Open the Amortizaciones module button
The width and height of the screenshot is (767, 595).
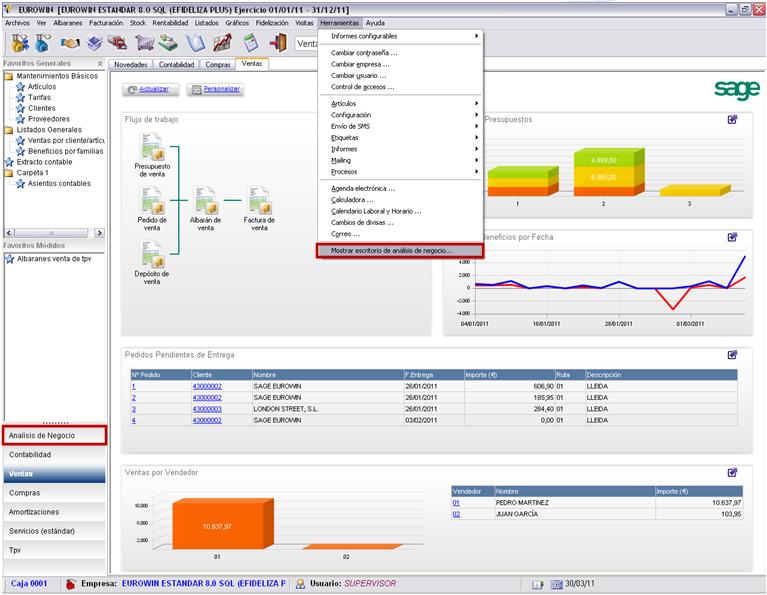pos(54,512)
